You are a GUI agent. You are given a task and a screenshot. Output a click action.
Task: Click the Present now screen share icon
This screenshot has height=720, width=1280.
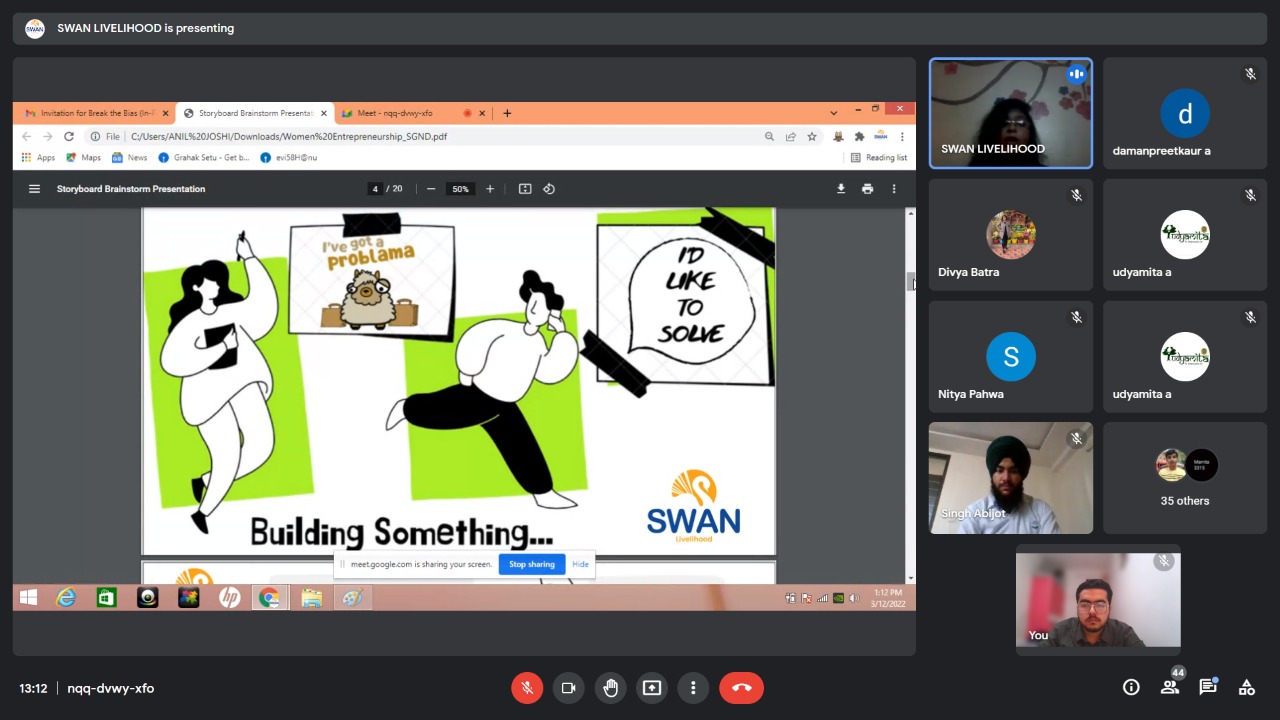click(x=652, y=688)
